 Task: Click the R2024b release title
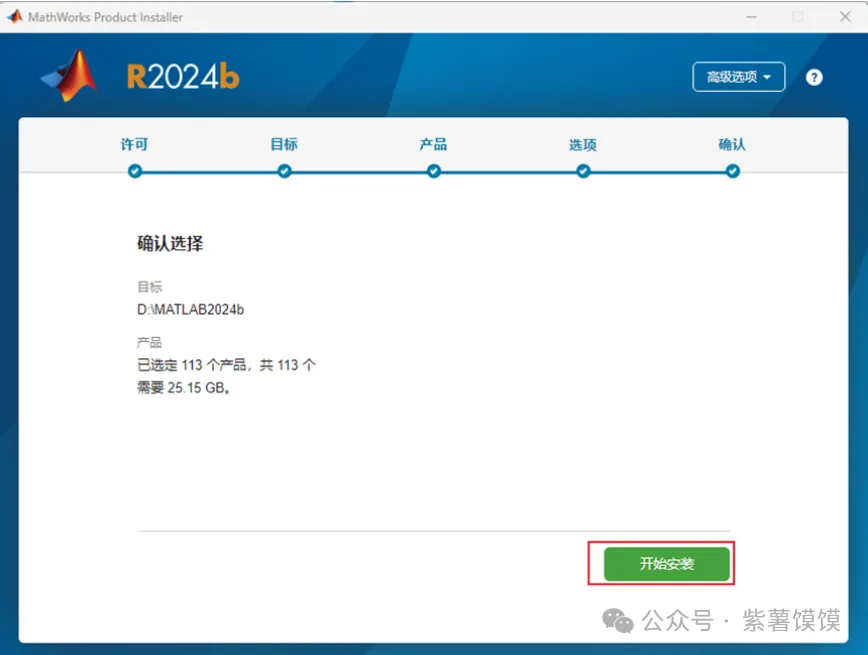(183, 76)
